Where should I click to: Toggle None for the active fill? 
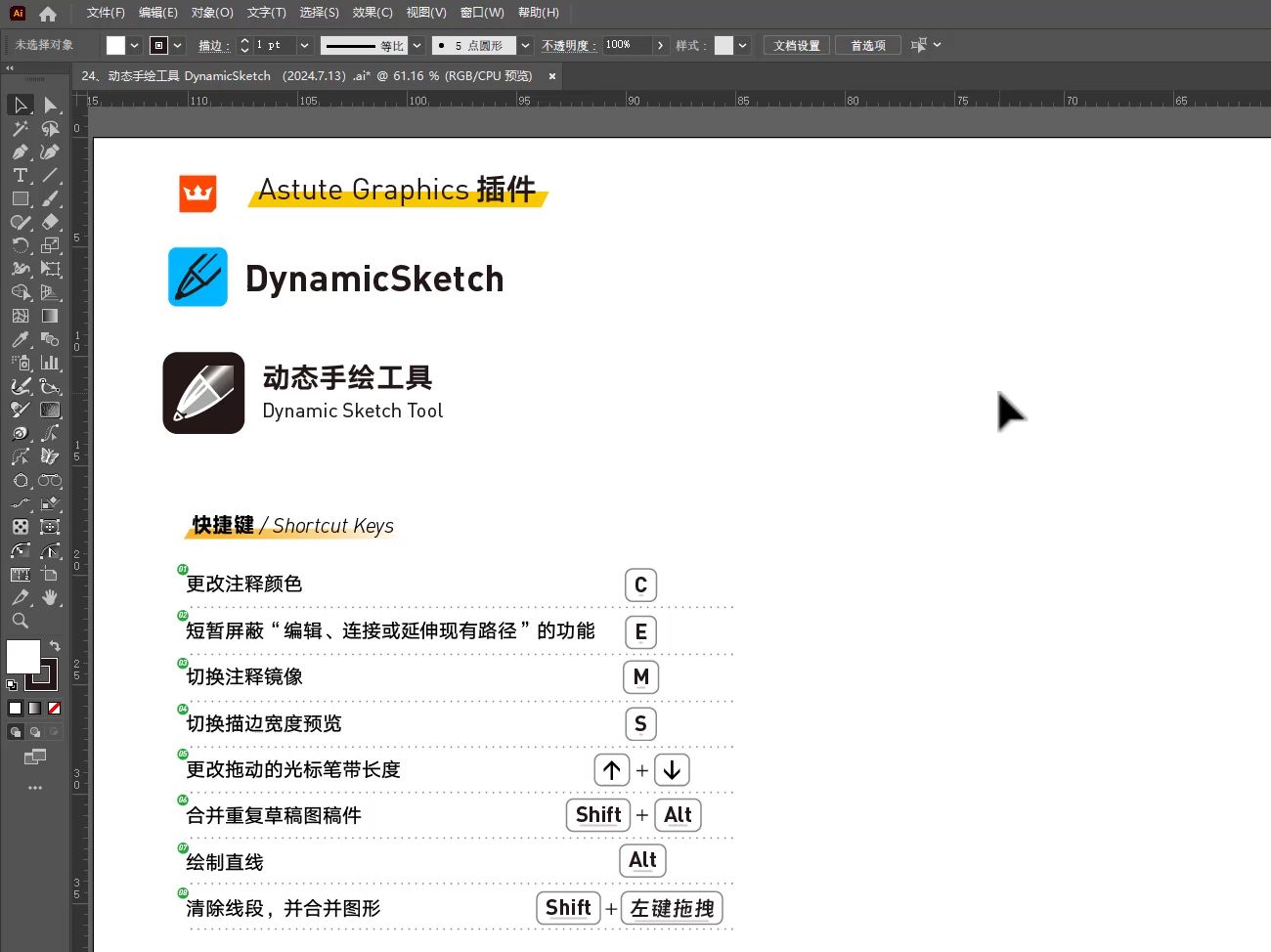[x=55, y=708]
